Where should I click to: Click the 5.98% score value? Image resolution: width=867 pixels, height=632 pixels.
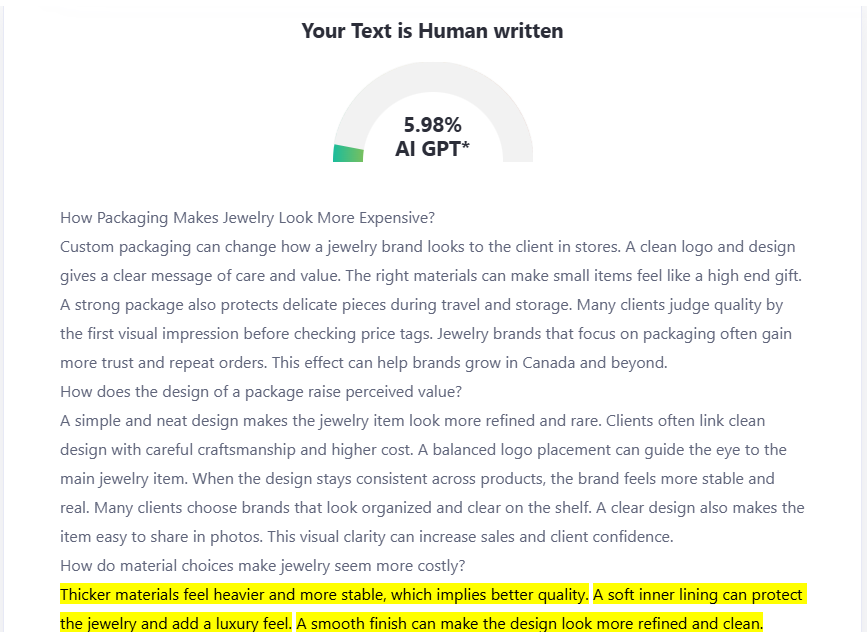[432, 125]
